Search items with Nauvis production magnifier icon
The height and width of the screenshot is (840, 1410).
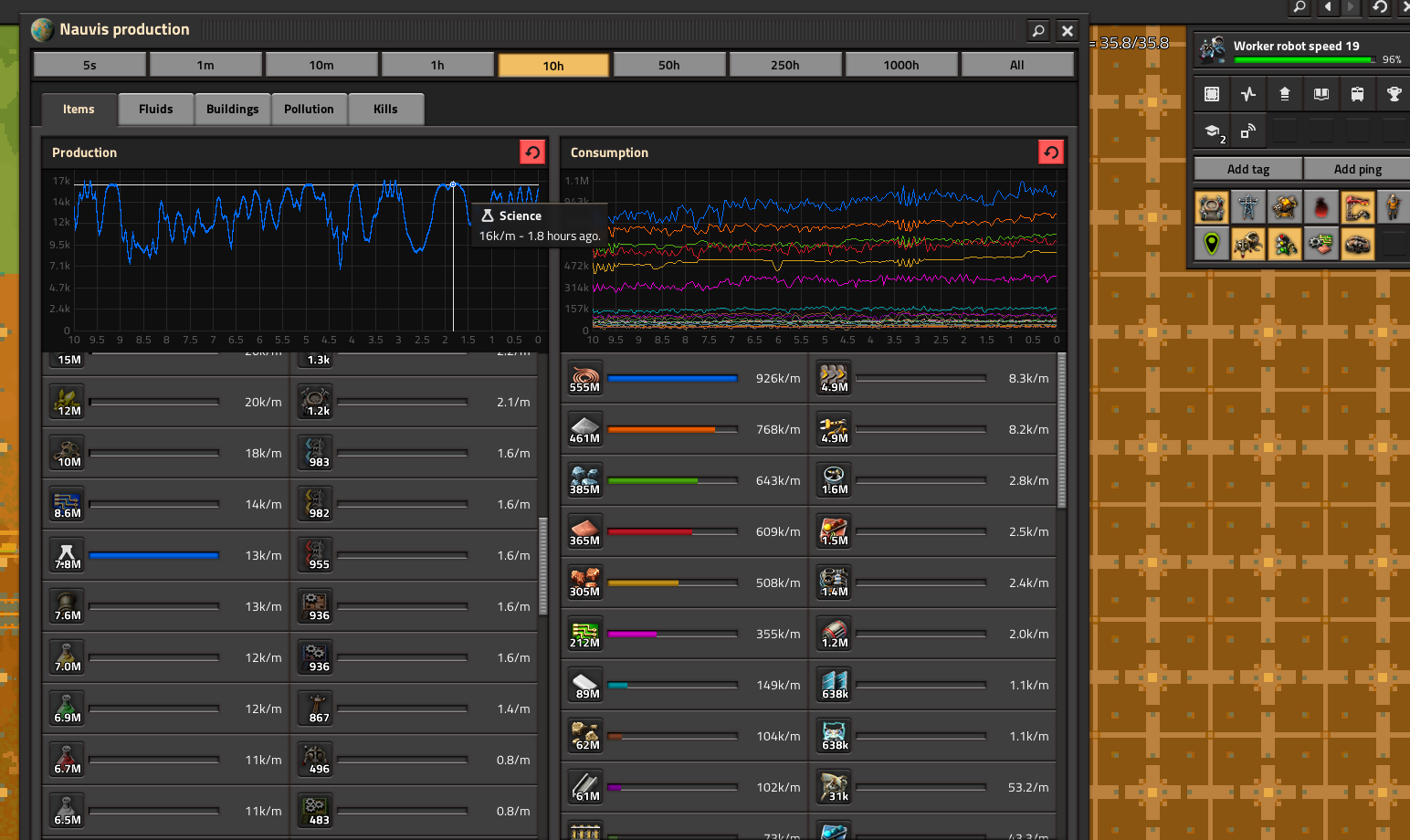(1038, 30)
